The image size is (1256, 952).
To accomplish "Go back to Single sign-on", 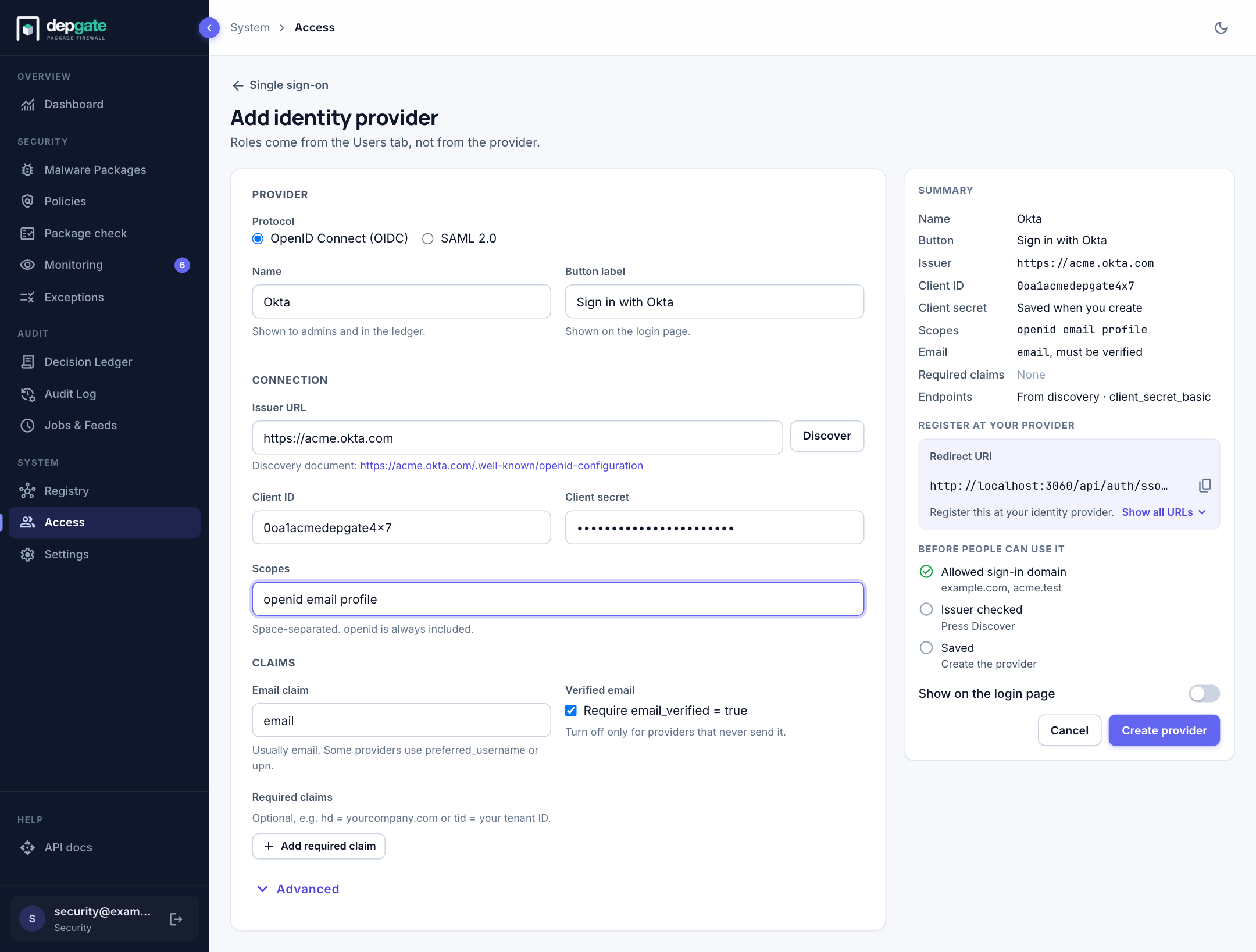I will tap(280, 85).
